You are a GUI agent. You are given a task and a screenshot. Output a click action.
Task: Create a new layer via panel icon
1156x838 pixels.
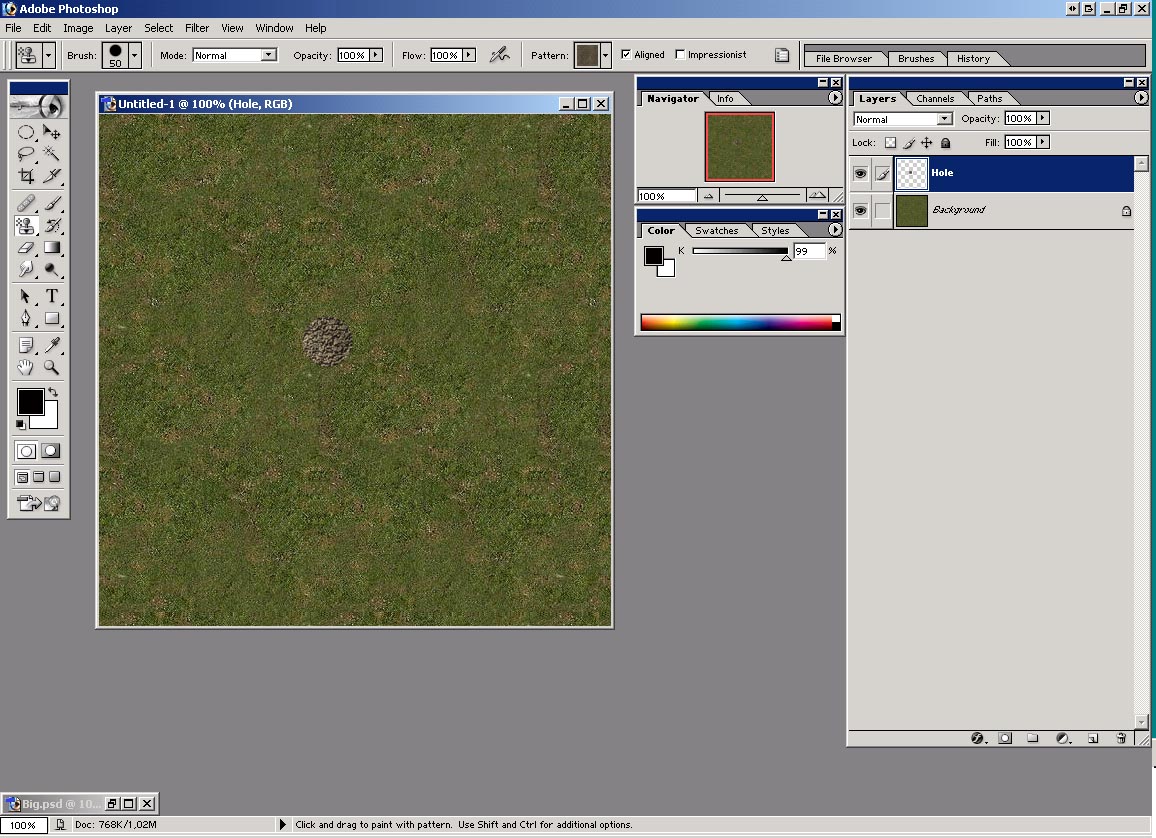[1093, 738]
